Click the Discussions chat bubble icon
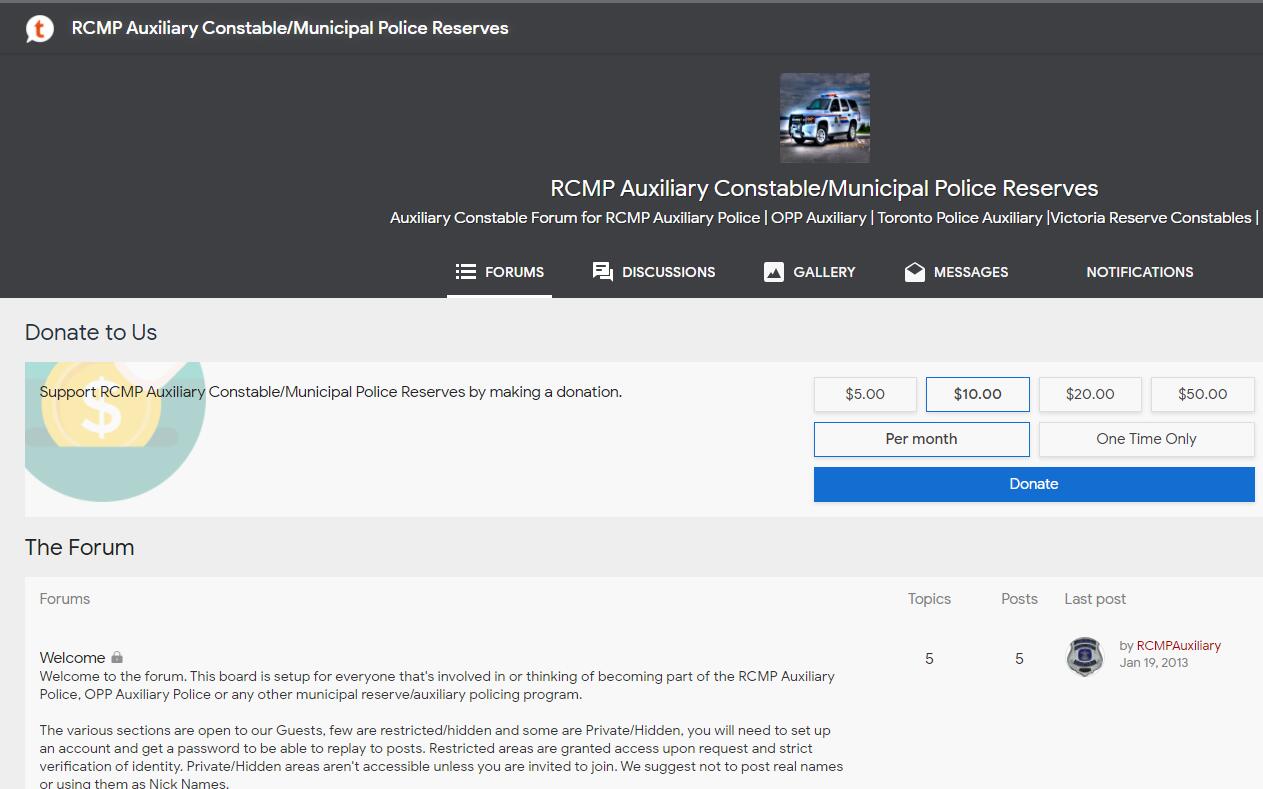Image resolution: width=1263 pixels, height=789 pixels. (603, 272)
